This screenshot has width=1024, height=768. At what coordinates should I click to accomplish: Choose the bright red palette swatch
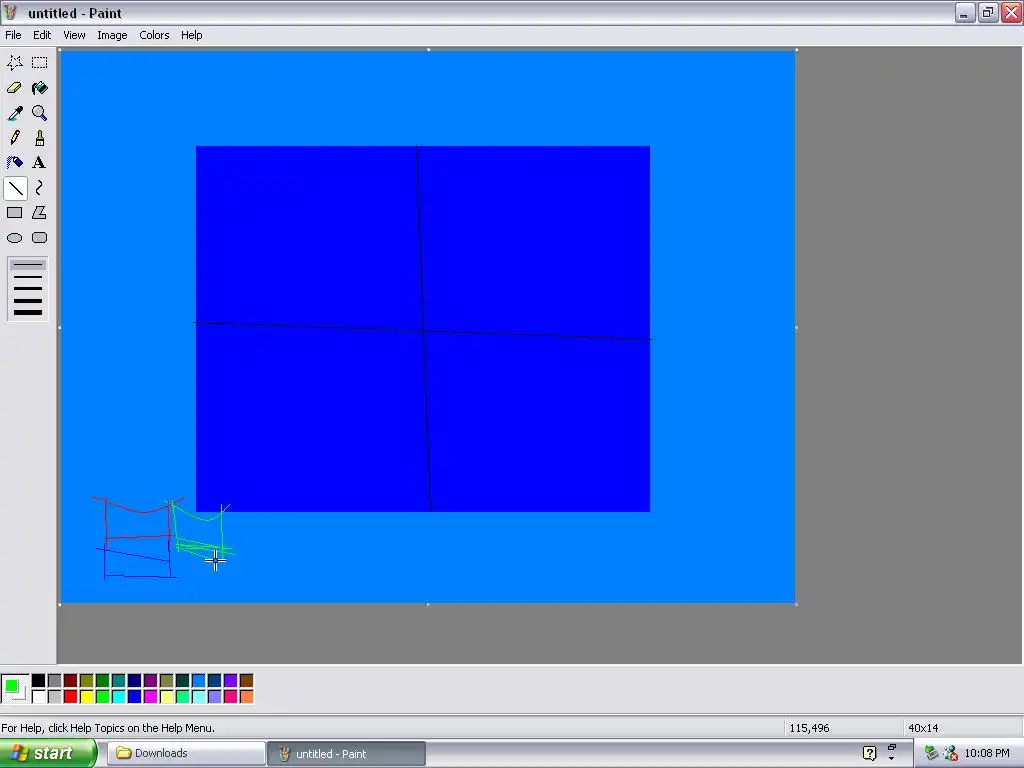[71, 697]
